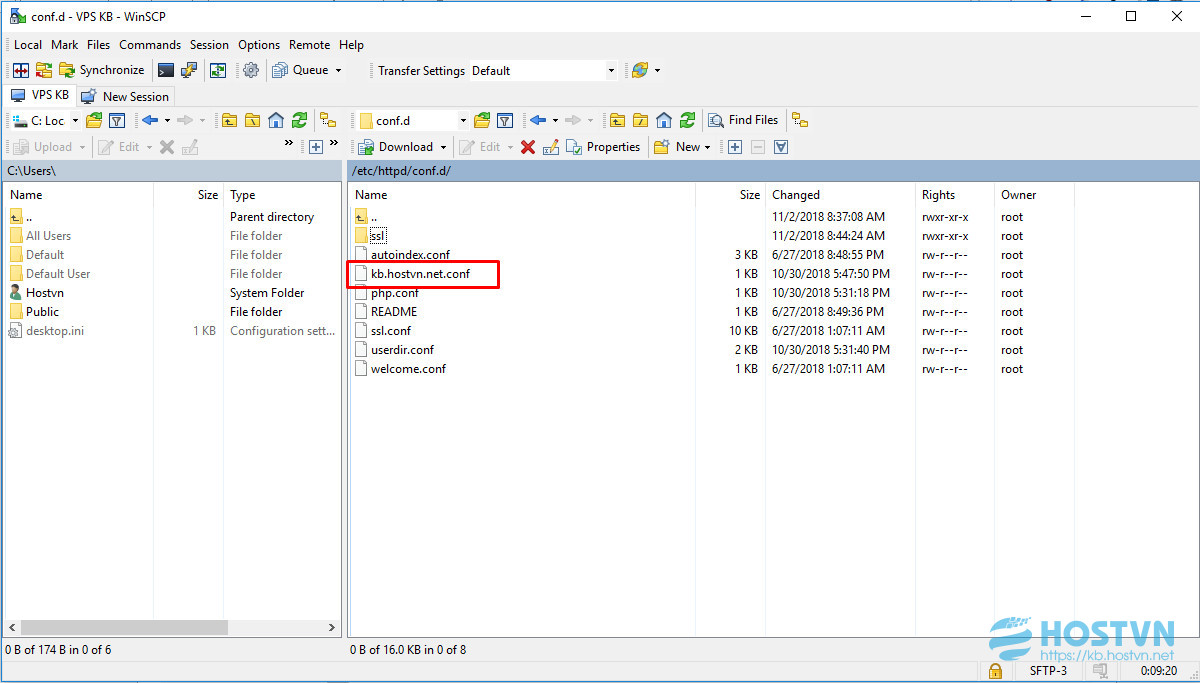Toggle the remote directory tree icon
This screenshot has width=1200, height=683.
(799, 120)
